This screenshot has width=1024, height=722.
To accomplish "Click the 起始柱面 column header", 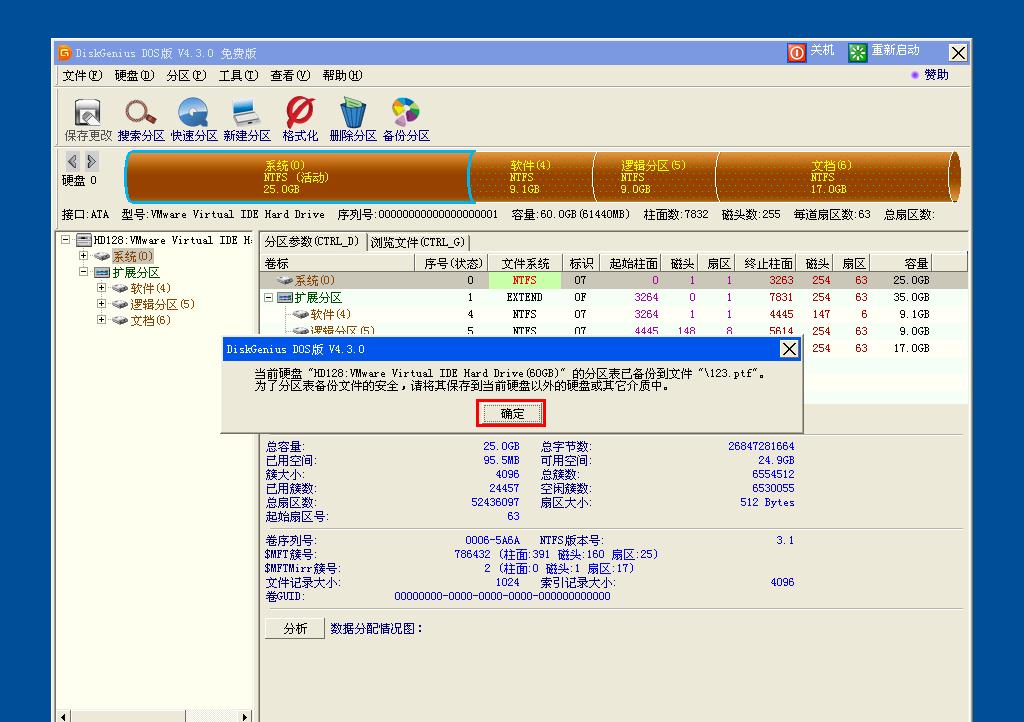I will [x=632, y=263].
